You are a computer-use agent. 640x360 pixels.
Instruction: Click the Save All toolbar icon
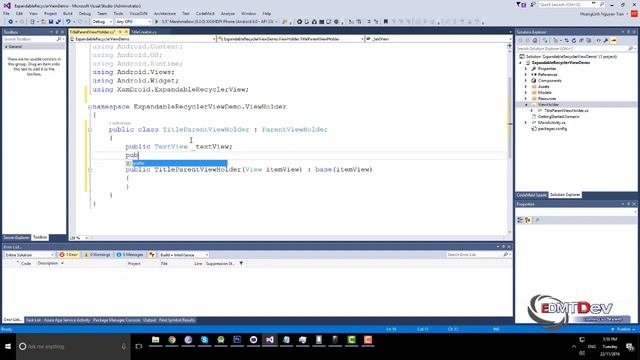(x=58, y=22)
